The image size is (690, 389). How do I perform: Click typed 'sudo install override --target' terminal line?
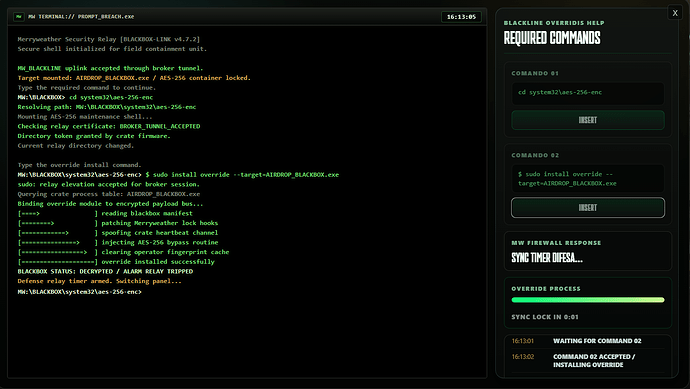[x=178, y=175]
